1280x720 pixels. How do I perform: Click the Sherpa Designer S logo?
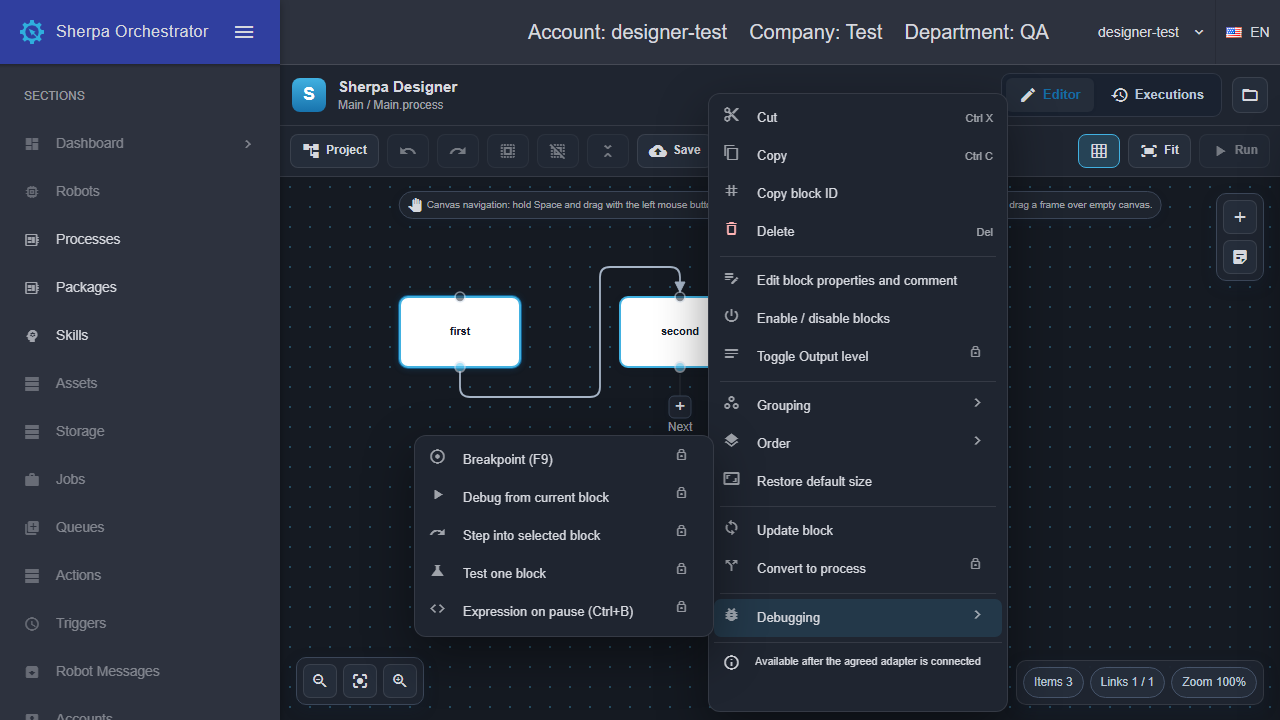point(309,95)
